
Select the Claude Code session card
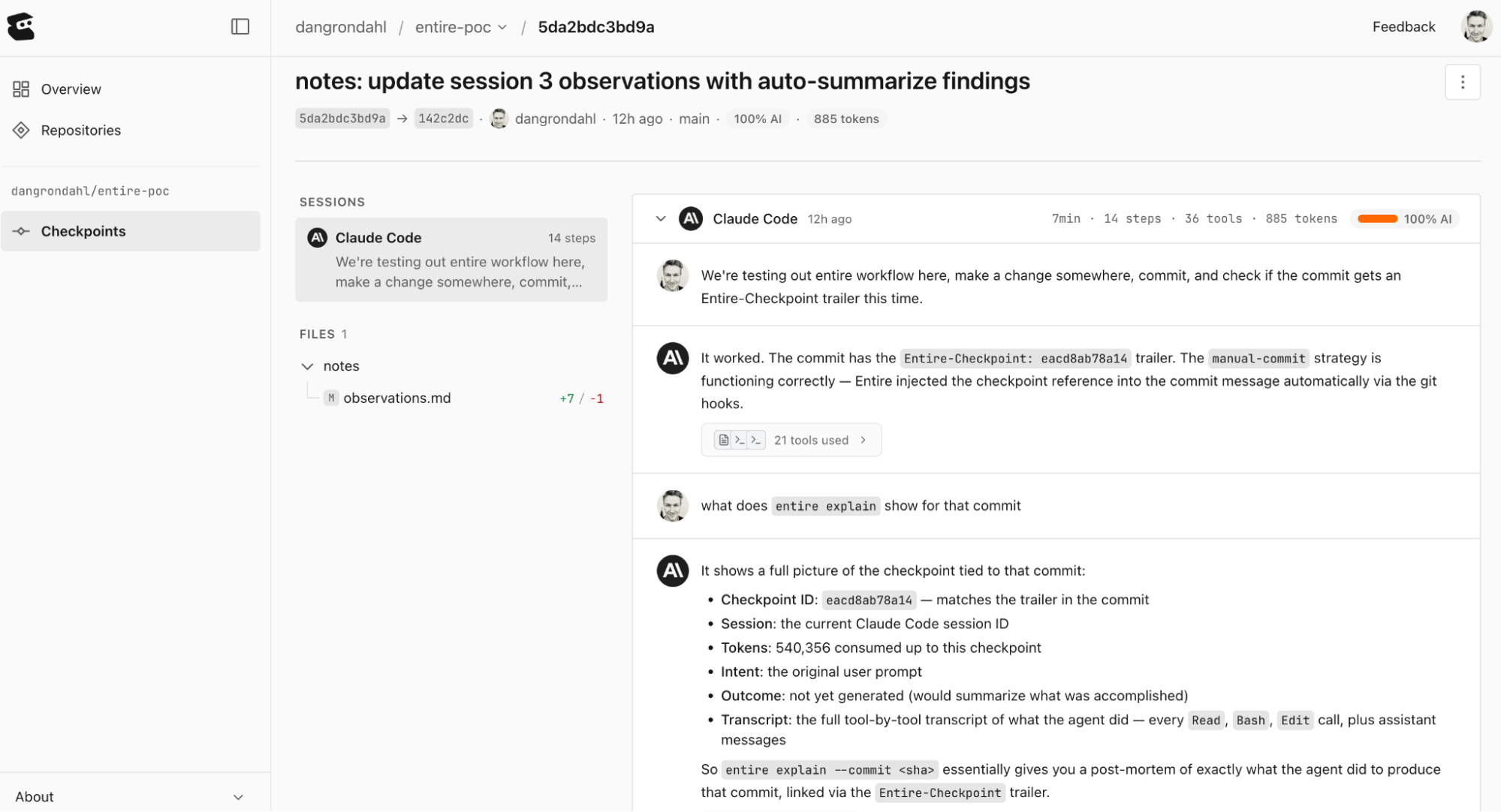(x=451, y=260)
